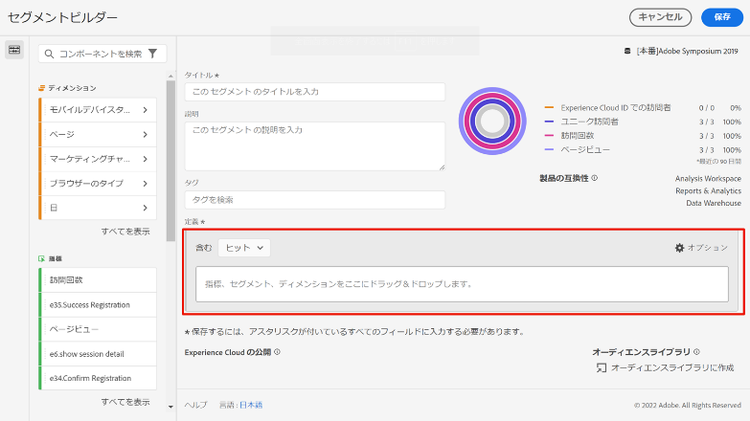This screenshot has width=750, height=421.
Task: Click the キャンセル button
Action: [x=660, y=17]
